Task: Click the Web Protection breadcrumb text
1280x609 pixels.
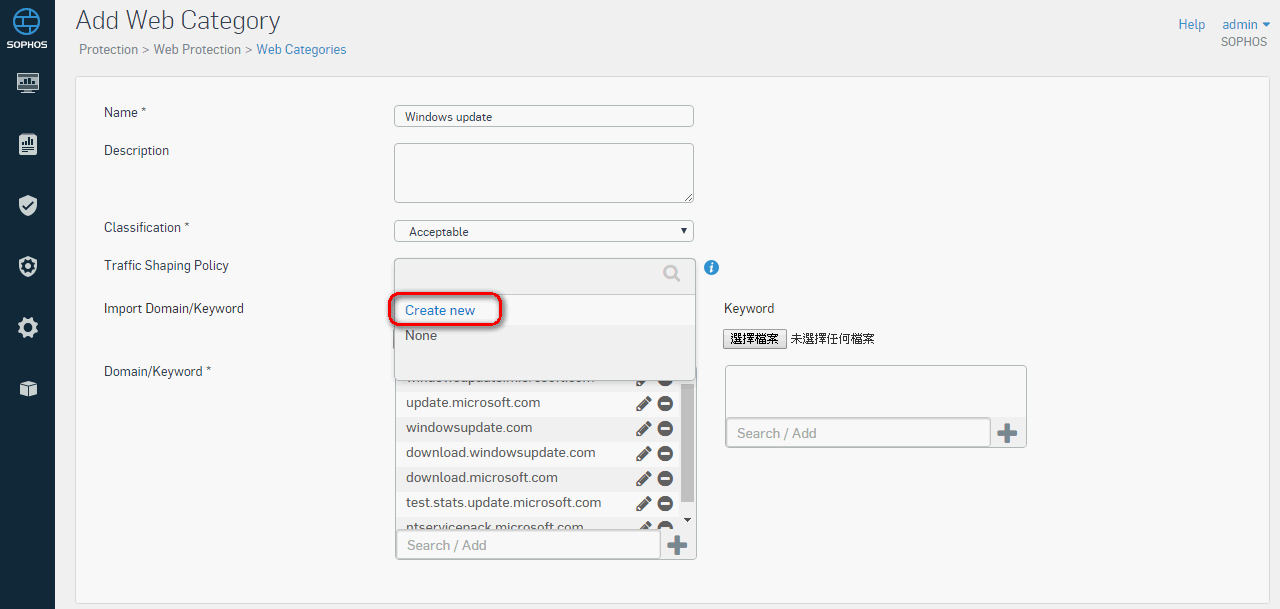Action: (197, 49)
